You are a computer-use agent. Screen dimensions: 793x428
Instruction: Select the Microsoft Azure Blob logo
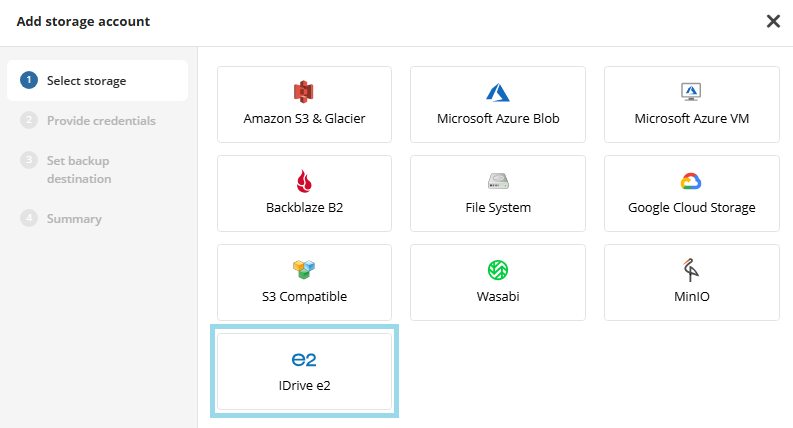tap(498, 93)
